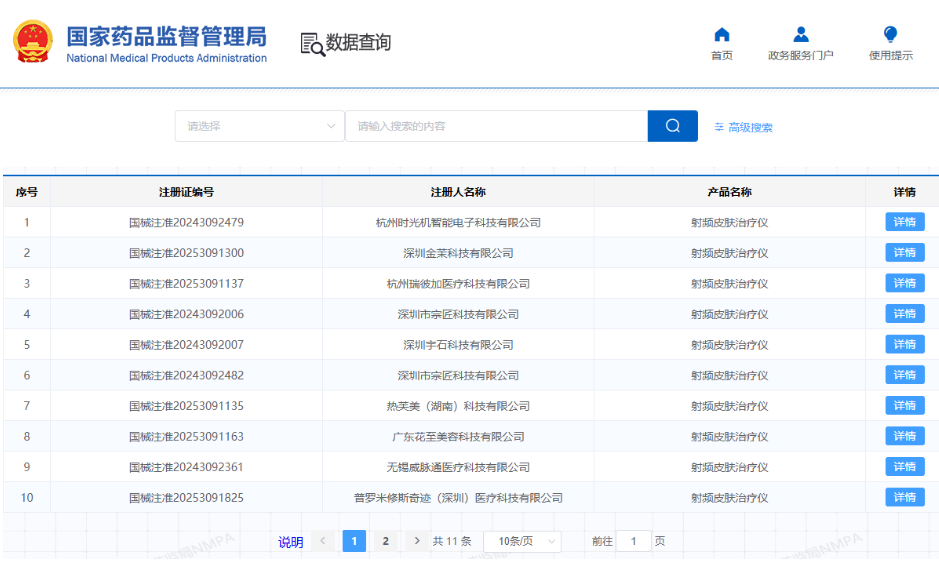This screenshot has height=581, width=939.
Task: Open the 10条/页 page size dropdown
Action: click(x=521, y=541)
